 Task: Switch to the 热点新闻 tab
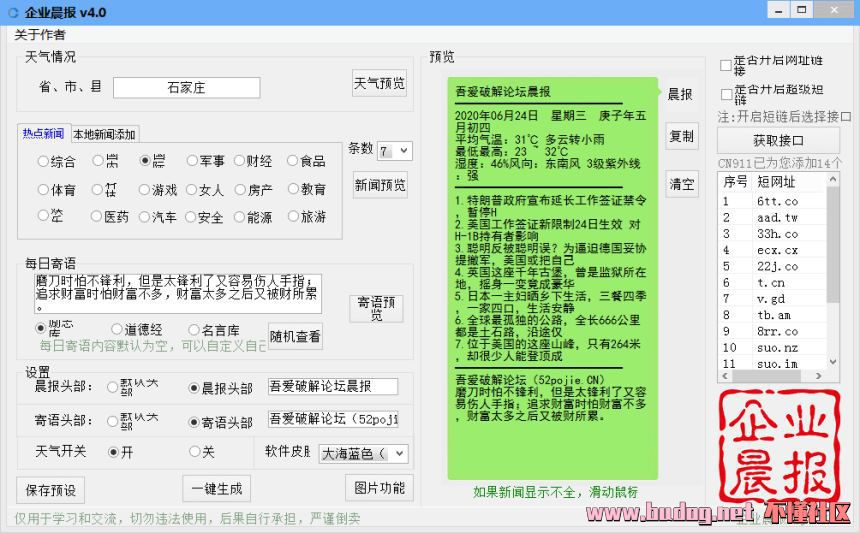pos(43,133)
